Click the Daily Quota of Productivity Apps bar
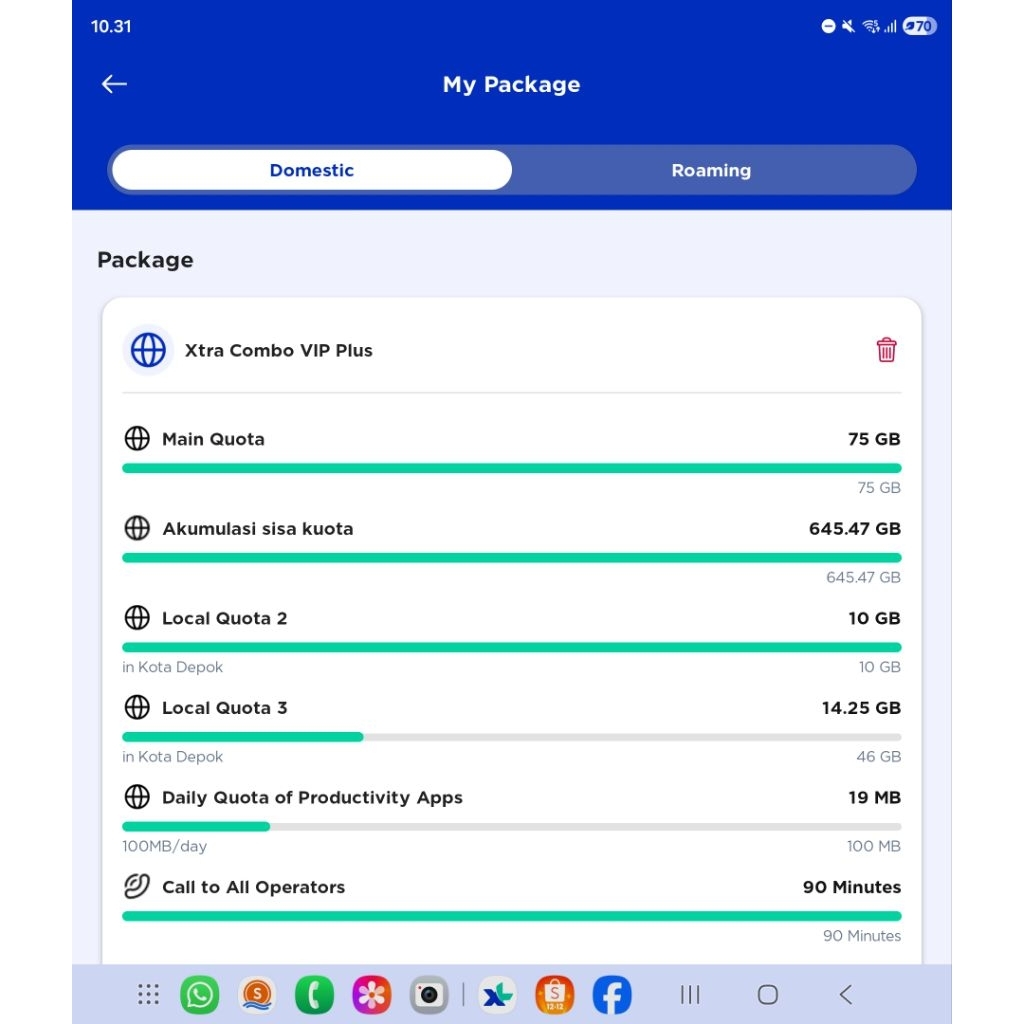1024x1024 pixels. [x=511, y=827]
